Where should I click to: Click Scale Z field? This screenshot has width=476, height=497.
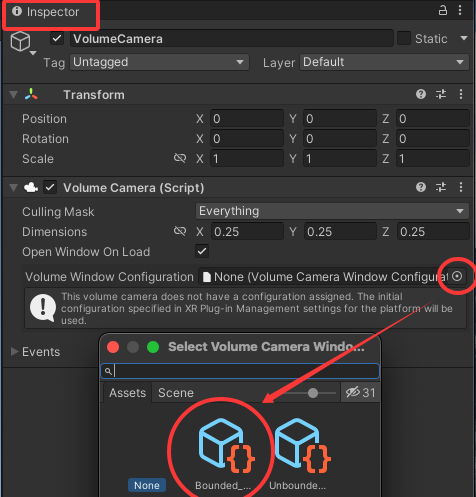[433, 159]
